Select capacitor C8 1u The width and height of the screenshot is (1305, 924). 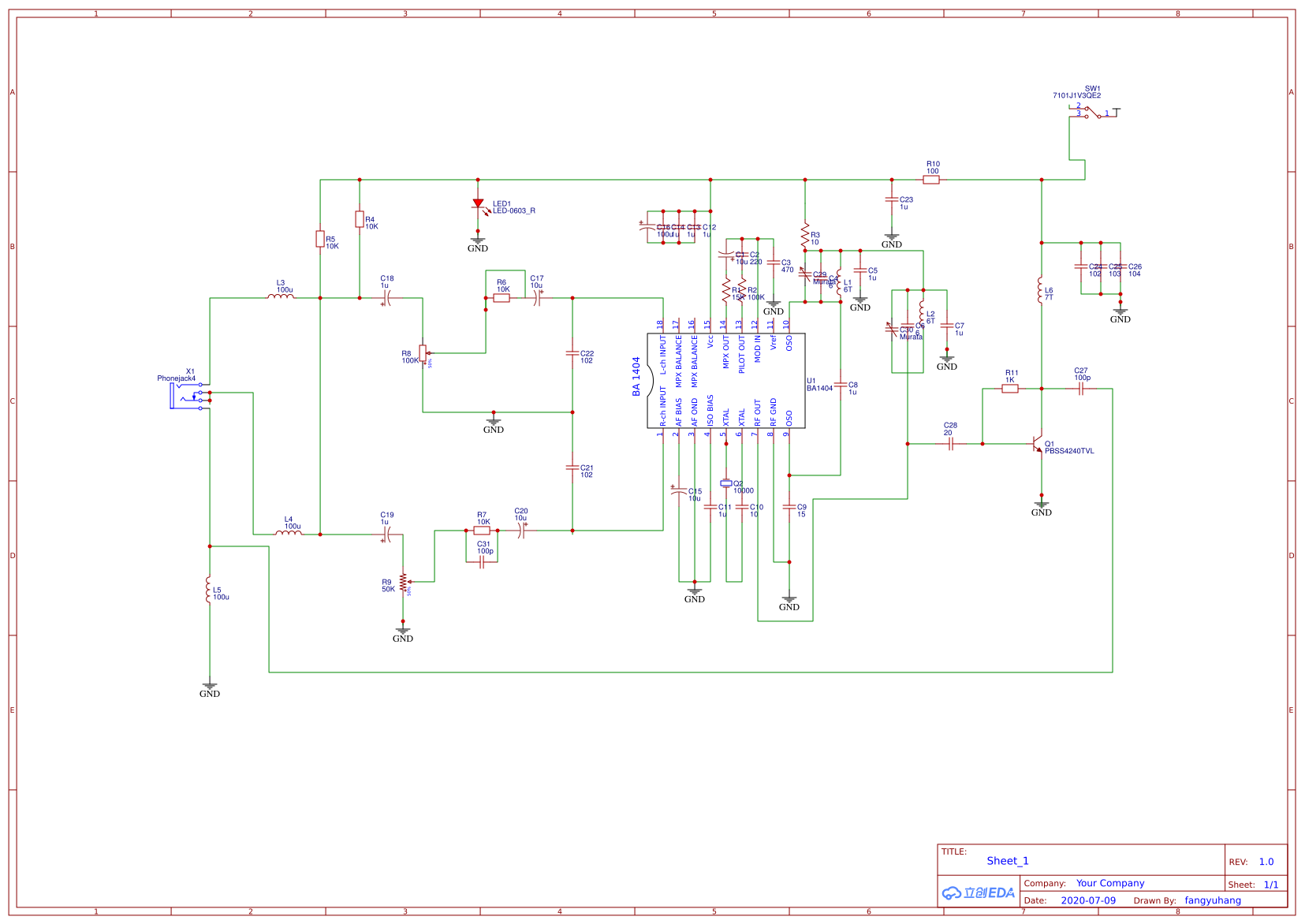coord(841,385)
